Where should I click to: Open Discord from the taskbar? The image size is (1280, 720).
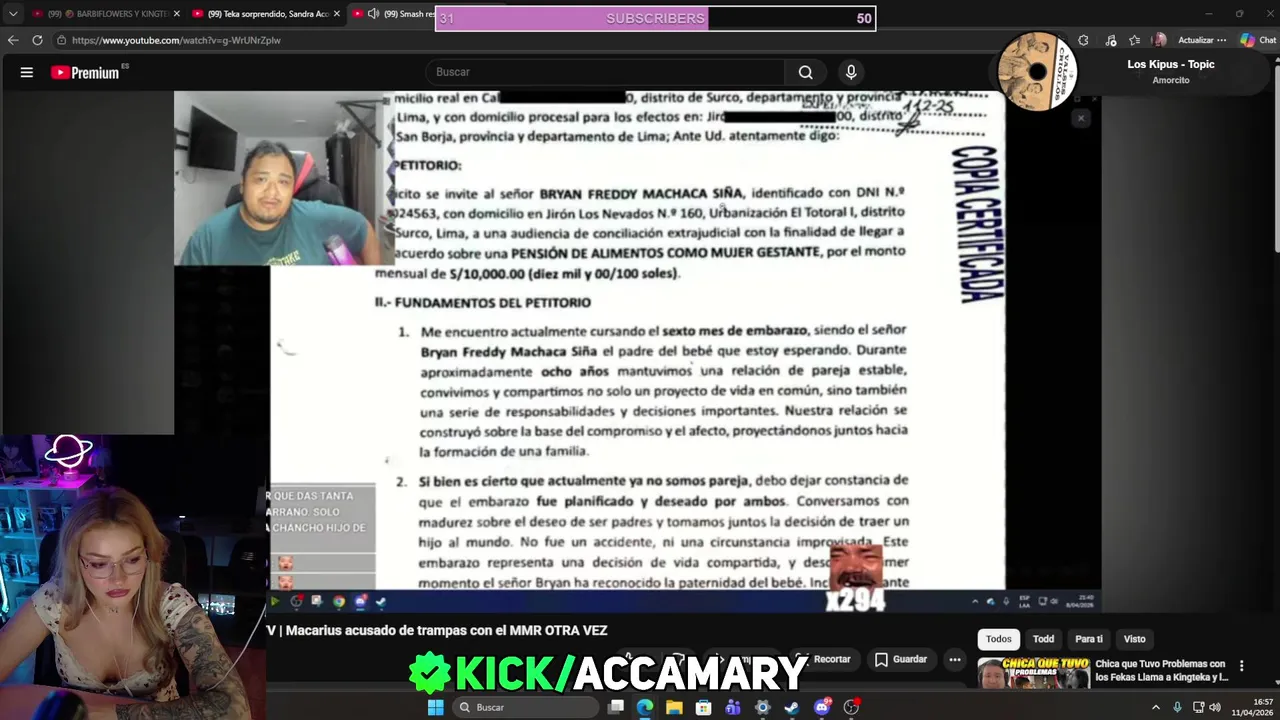(x=822, y=707)
